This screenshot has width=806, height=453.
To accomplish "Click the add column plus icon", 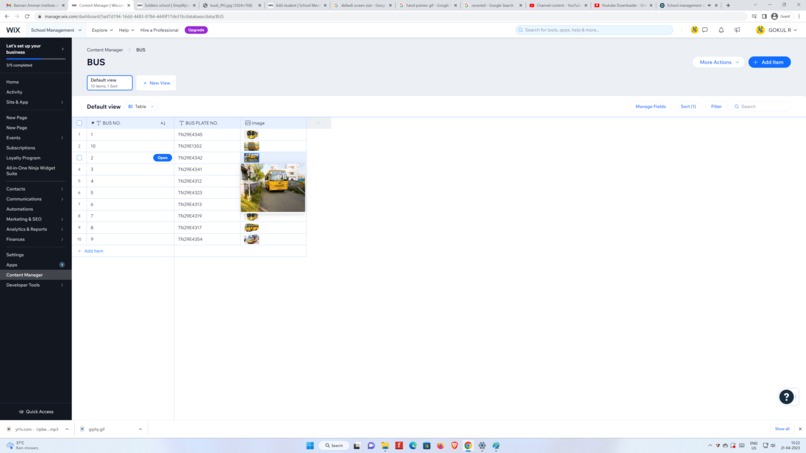I will (318, 123).
